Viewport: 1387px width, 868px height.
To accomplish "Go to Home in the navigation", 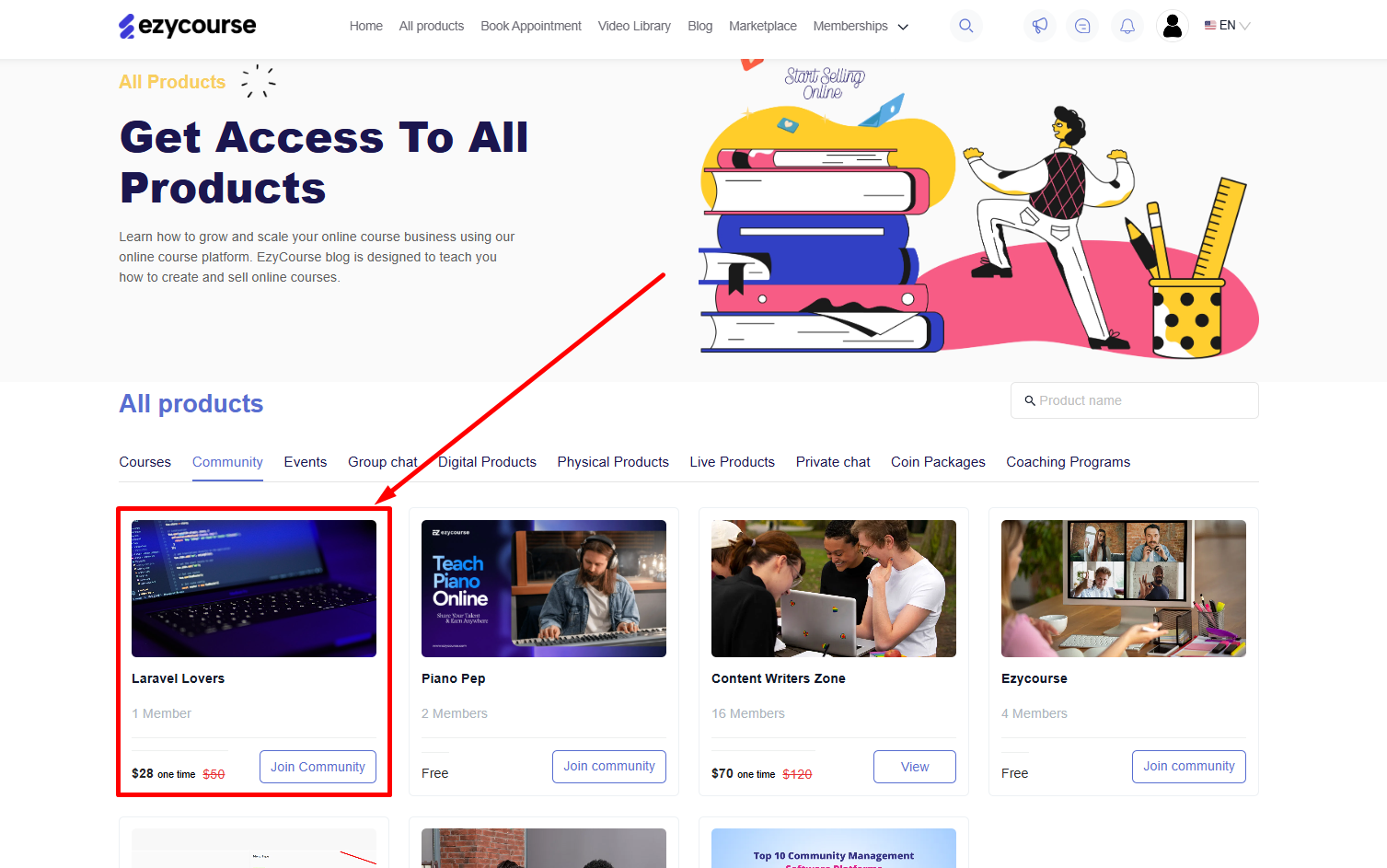I will pyautogui.click(x=365, y=26).
